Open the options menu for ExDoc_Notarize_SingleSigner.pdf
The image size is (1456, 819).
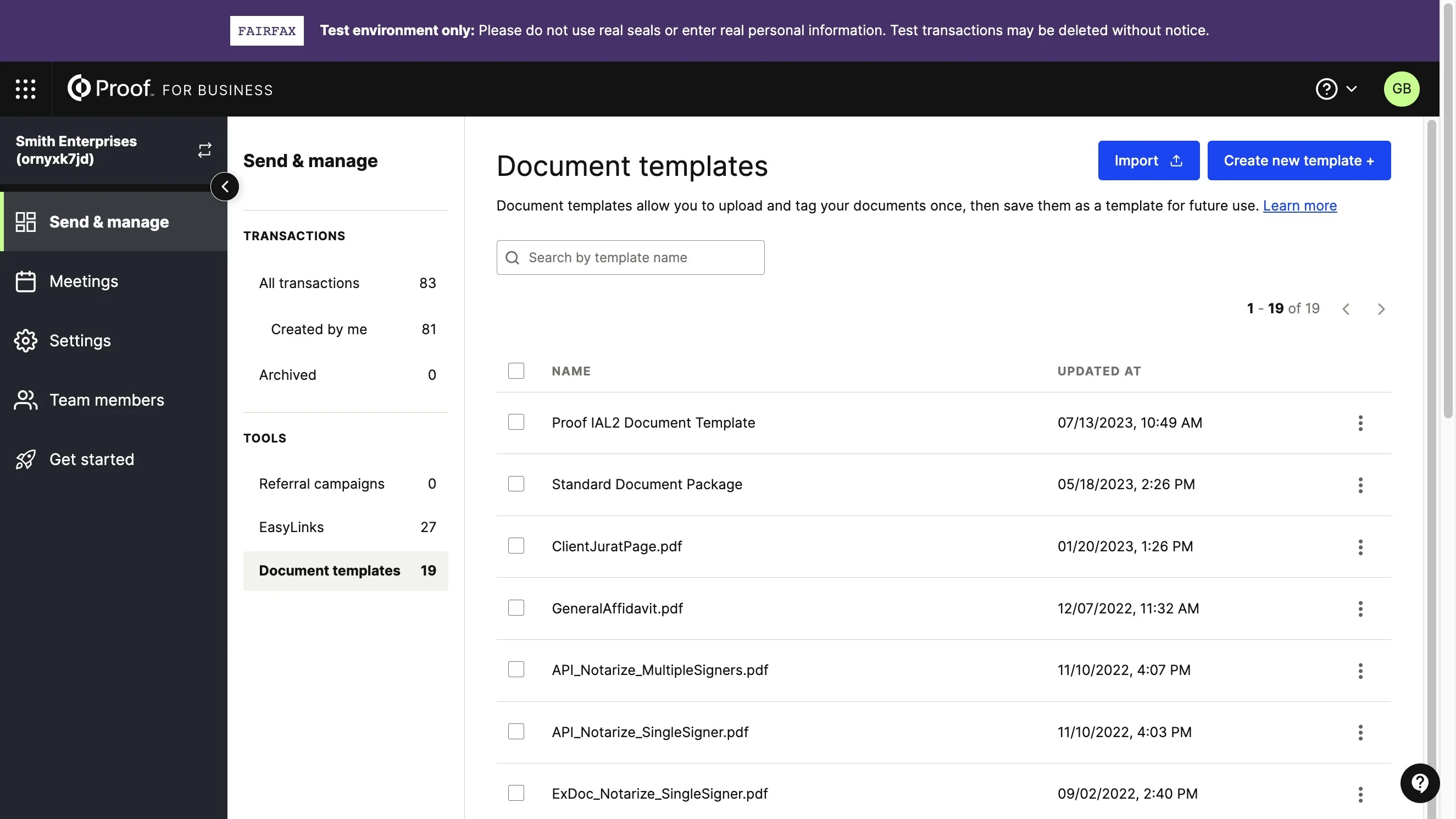(1360, 795)
